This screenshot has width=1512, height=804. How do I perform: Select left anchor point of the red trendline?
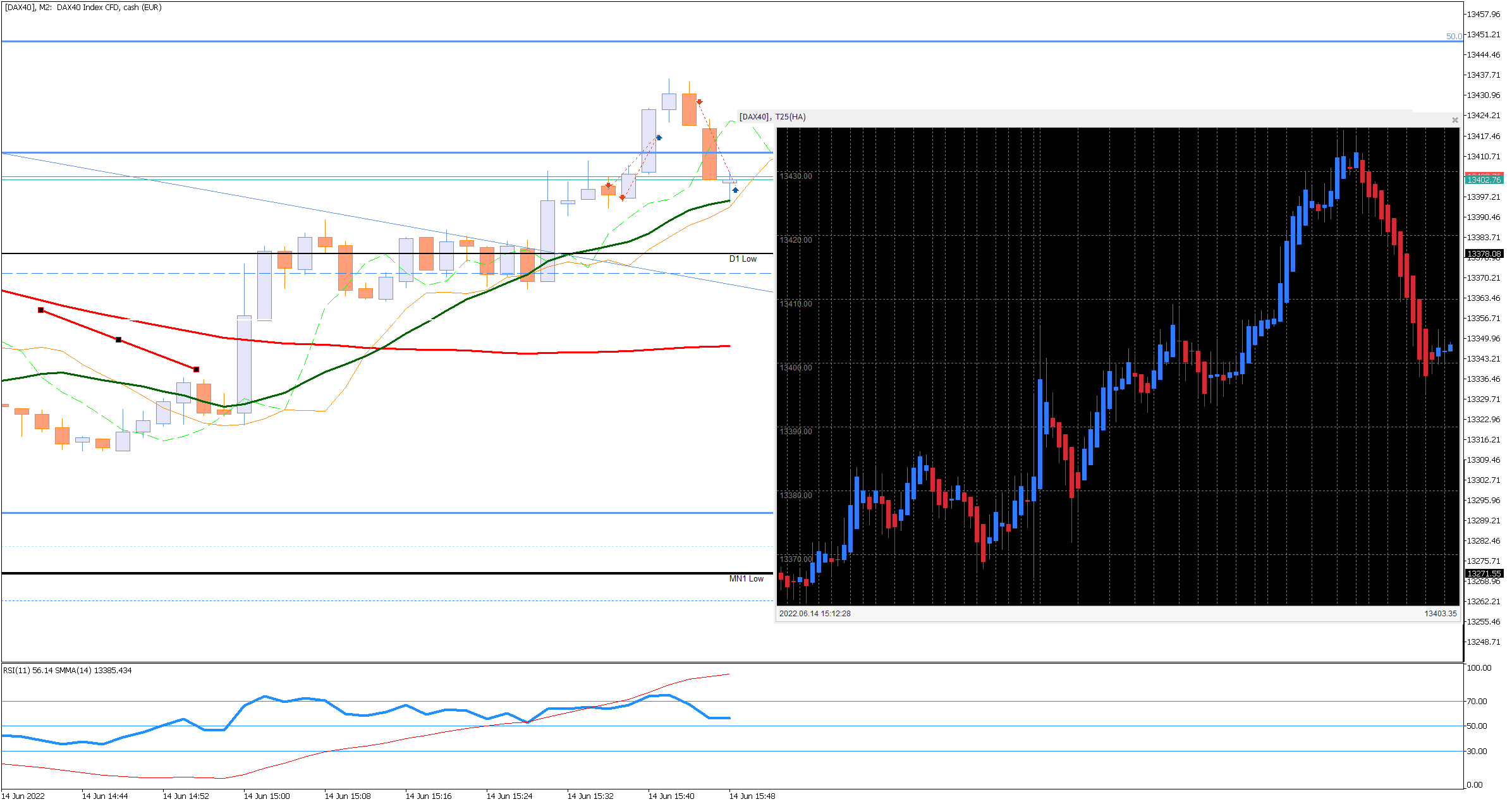(41, 310)
